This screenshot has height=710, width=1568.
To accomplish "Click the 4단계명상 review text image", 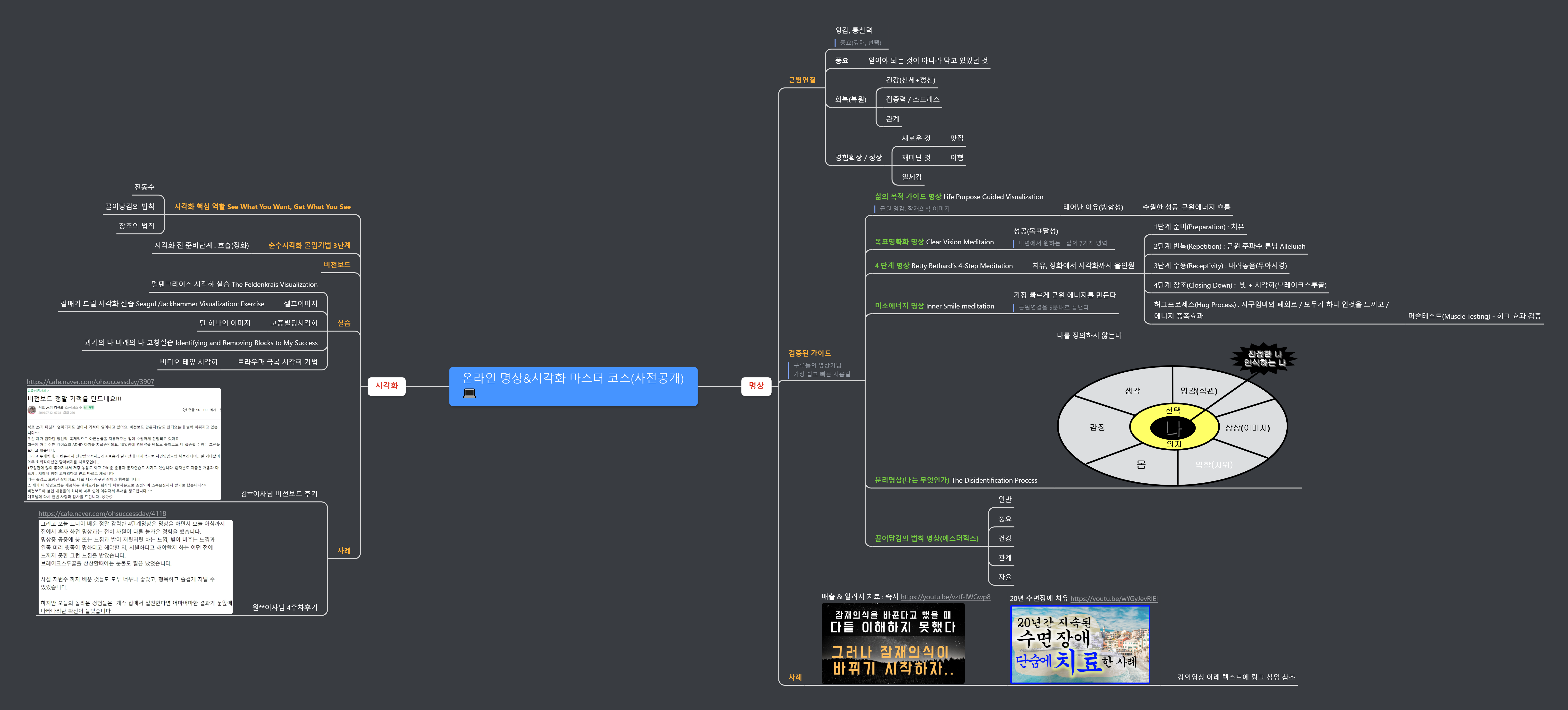I will pos(136,567).
